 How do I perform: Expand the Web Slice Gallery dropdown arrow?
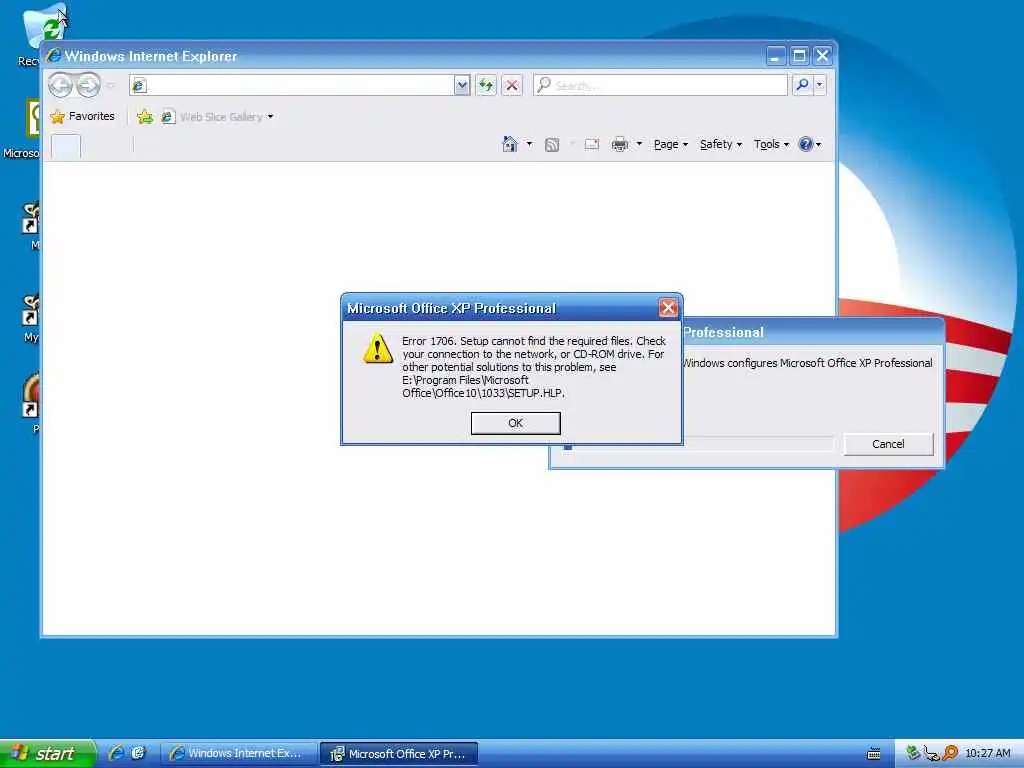(270, 117)
